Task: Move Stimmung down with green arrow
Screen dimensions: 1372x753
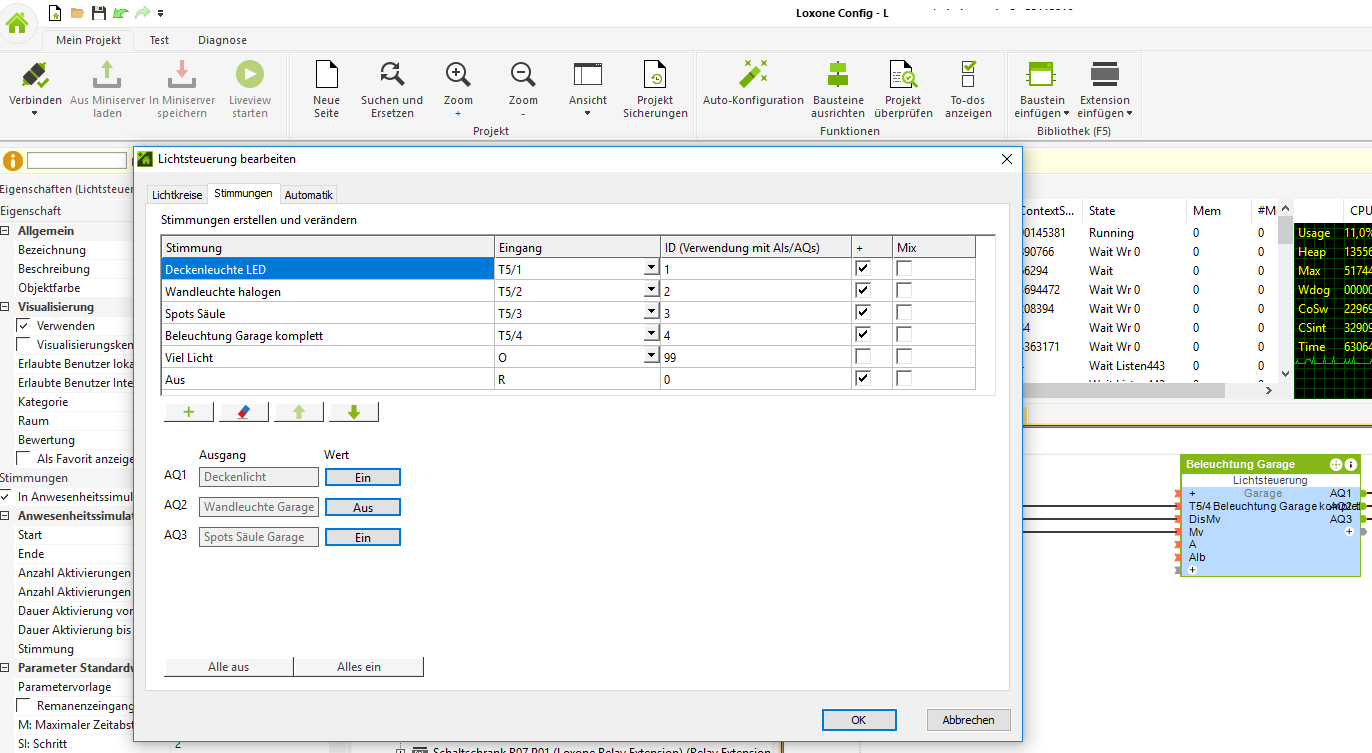Action: click(353, 412)
